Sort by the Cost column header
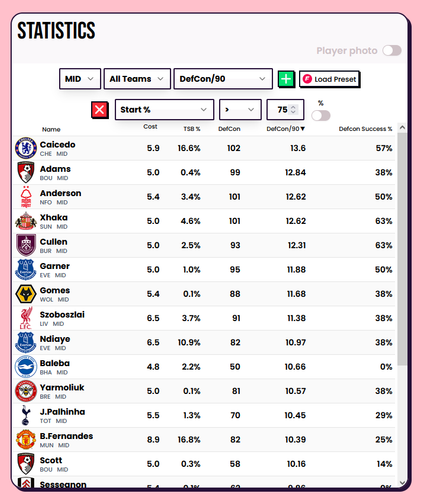421x500 pixels. (x=150, y=127)
